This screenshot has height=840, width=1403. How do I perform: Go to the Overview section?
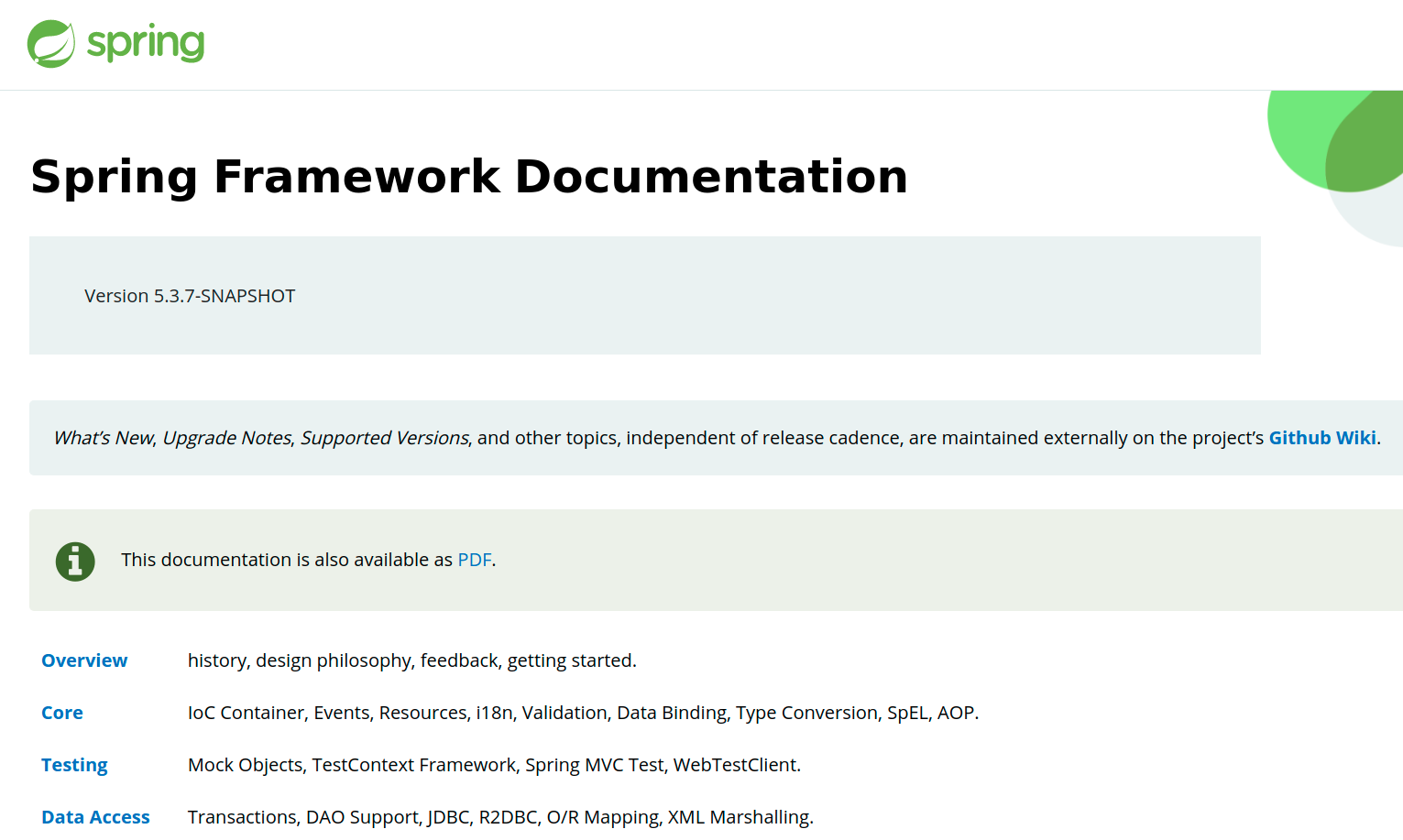[x=84, y=660]
